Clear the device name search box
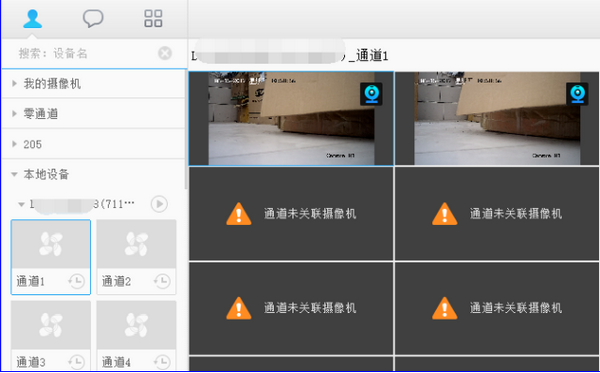 coord(165,53)
